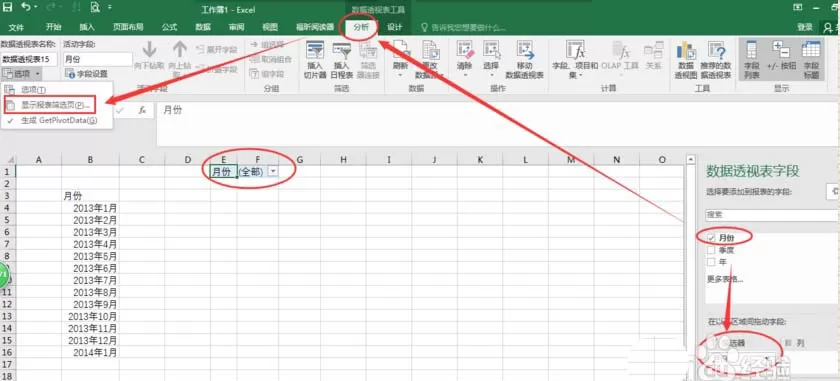Click Field Settings (字段设置) button
Image resolution: width=840 pixels, height=381 pixels.
(x=86, y=73)
